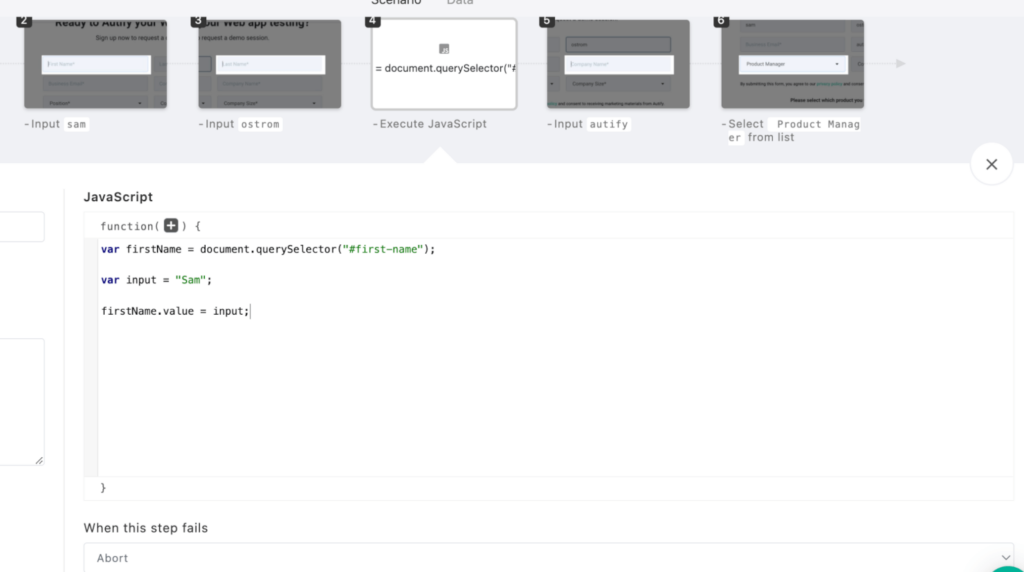Open step 2 Input sam thumbnail
1024x572 pixels.
[x=95, y=63]
